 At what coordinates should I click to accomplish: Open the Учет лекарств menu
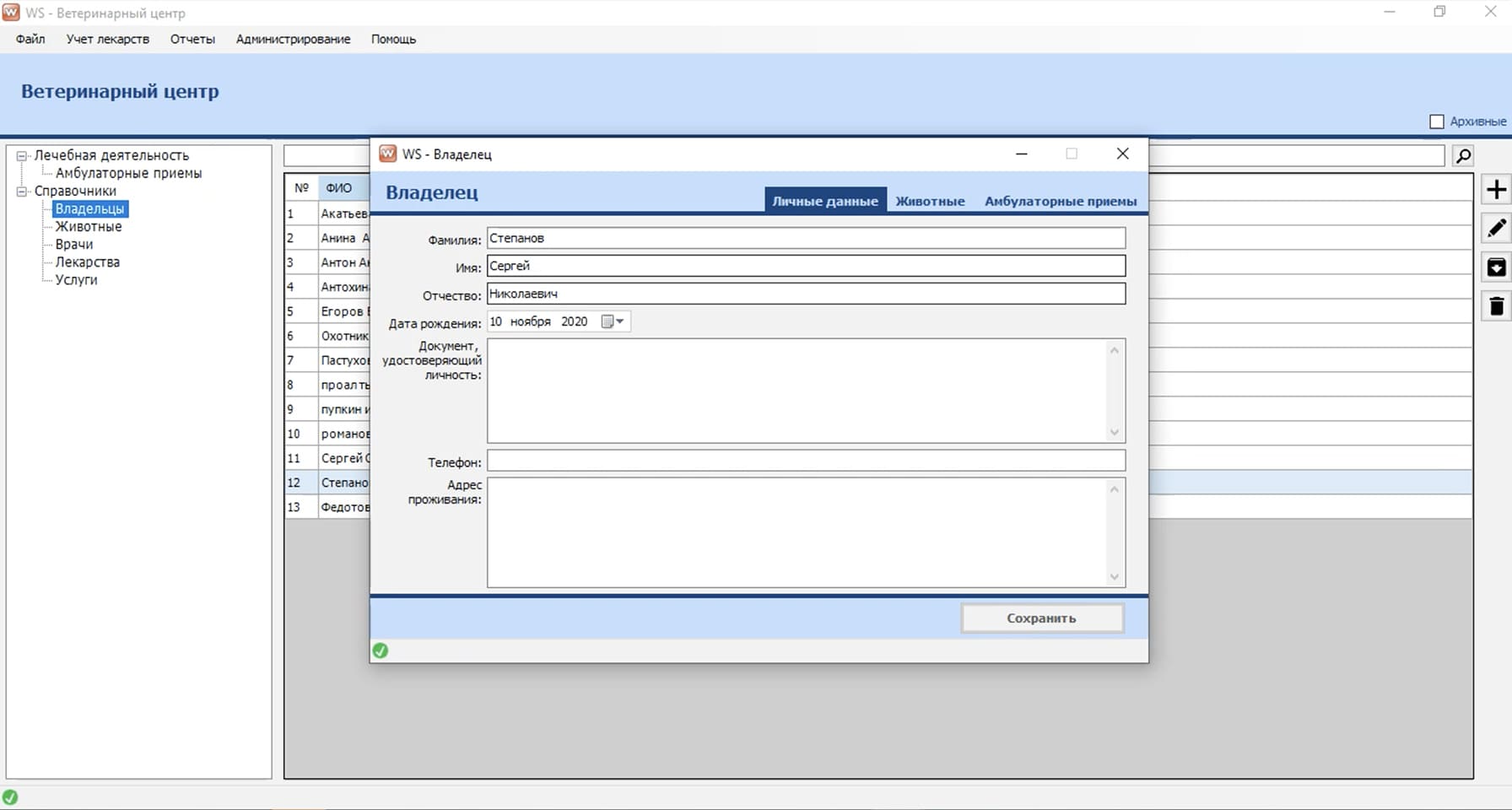pyautogui.click(x=108, y=39)
